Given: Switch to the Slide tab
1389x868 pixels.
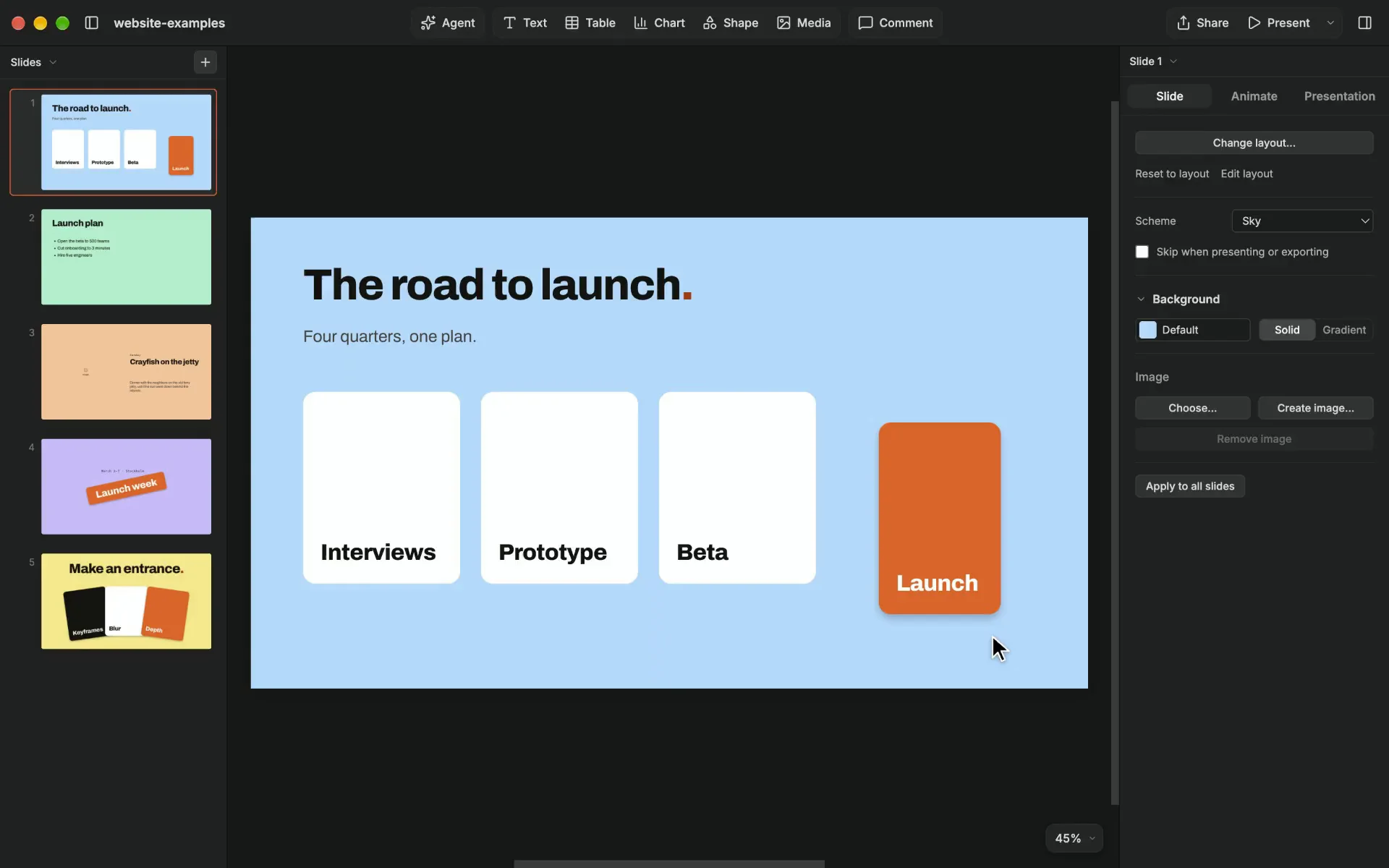Looking at the screenshot, I should pos(1169,96).
